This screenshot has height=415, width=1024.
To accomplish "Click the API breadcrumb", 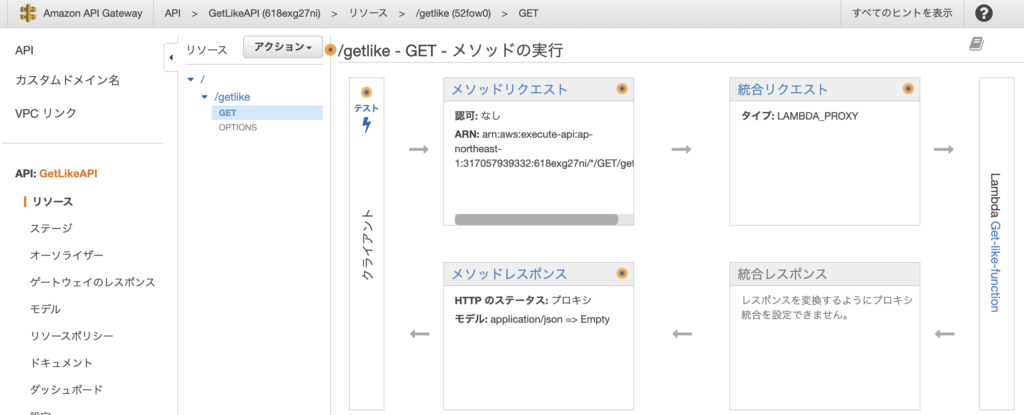I will (x=173, y=13).
